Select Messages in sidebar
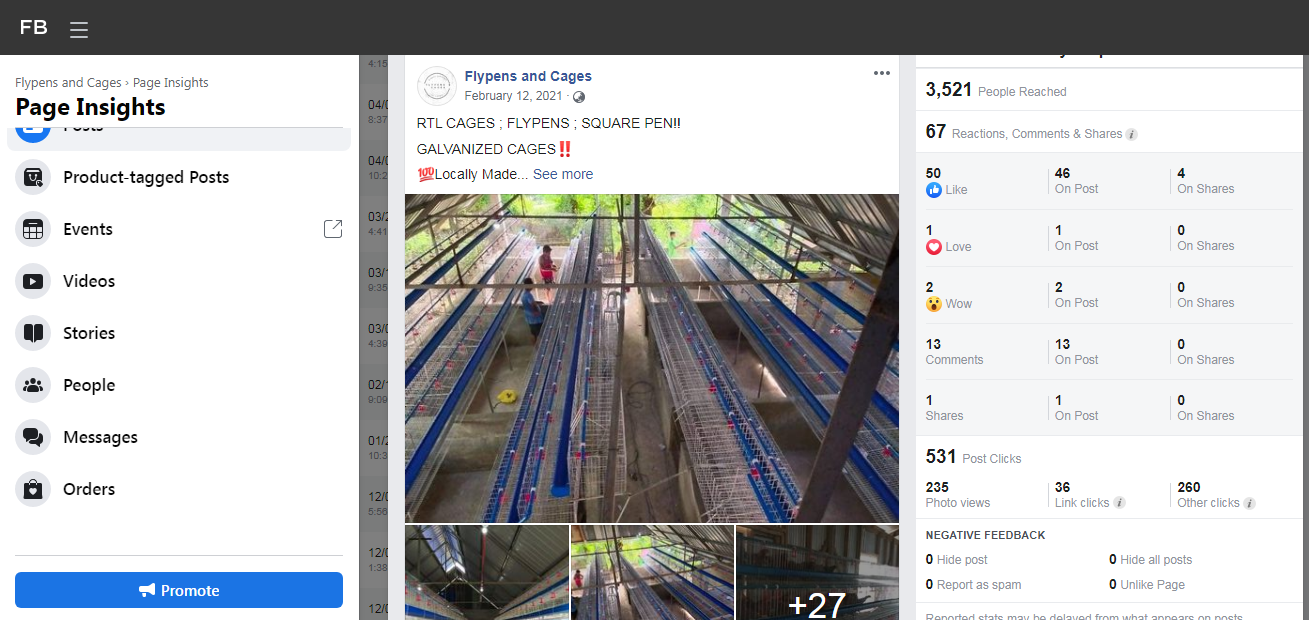Image resolution: width=1309 pixels, height=620 pixels. click(179, 437)
